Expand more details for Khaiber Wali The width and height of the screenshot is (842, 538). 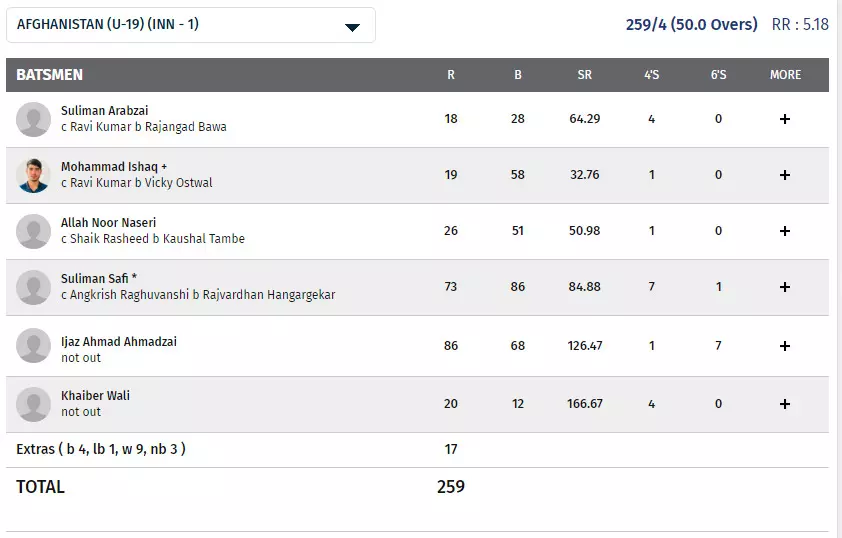pos(785,404)
